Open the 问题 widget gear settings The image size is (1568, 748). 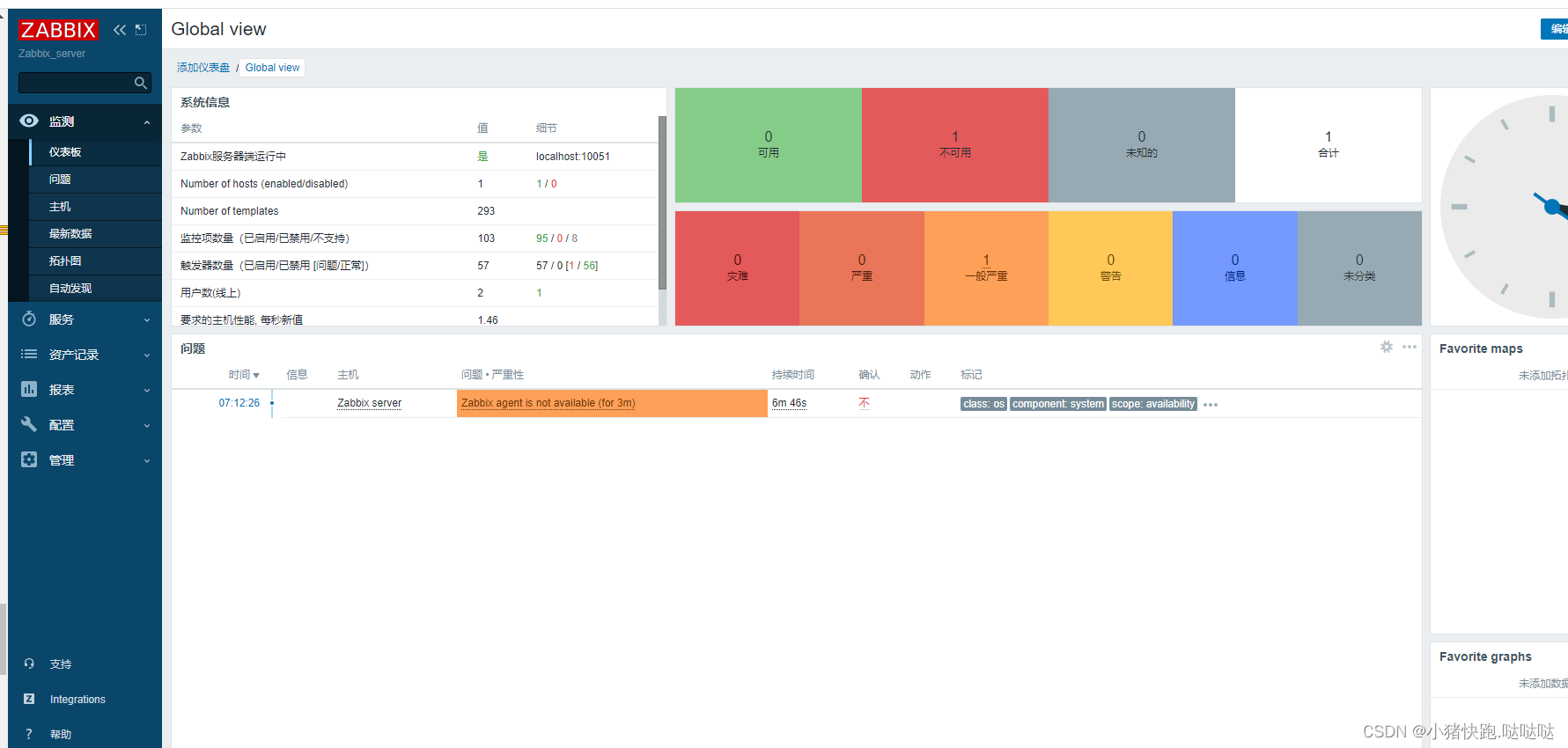click(1387, 347)
